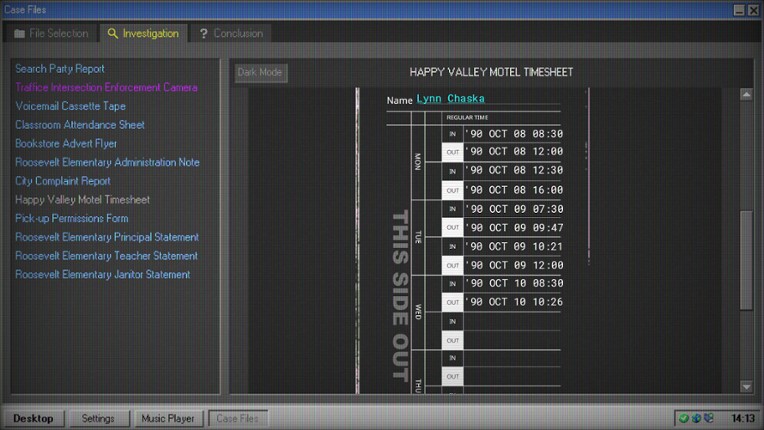The image size is (764, 430).
Task: Click the green checkmark tray icon
Action: [x=682, y=418]
